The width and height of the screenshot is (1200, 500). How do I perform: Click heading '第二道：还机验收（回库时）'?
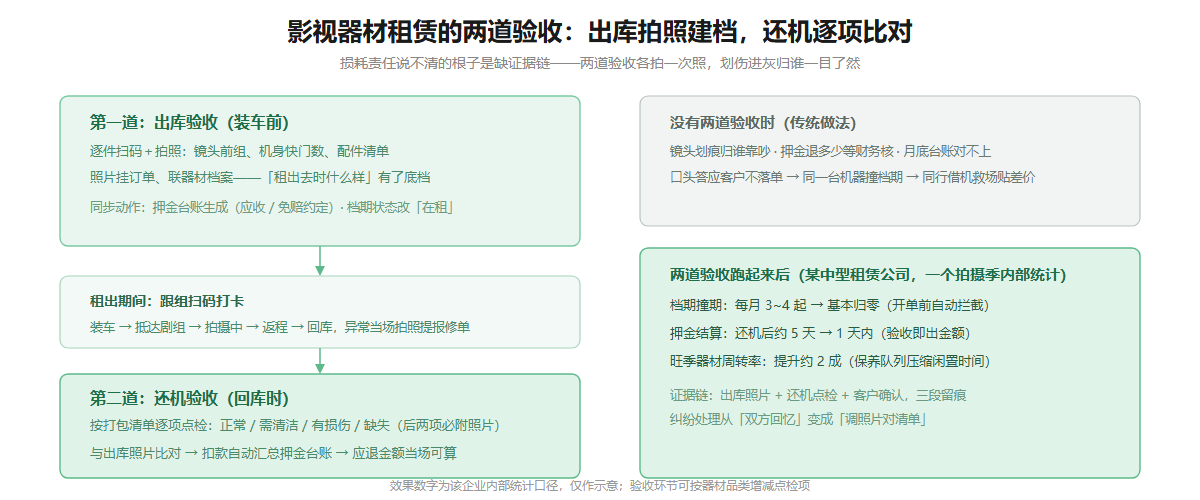pos(189,397)
